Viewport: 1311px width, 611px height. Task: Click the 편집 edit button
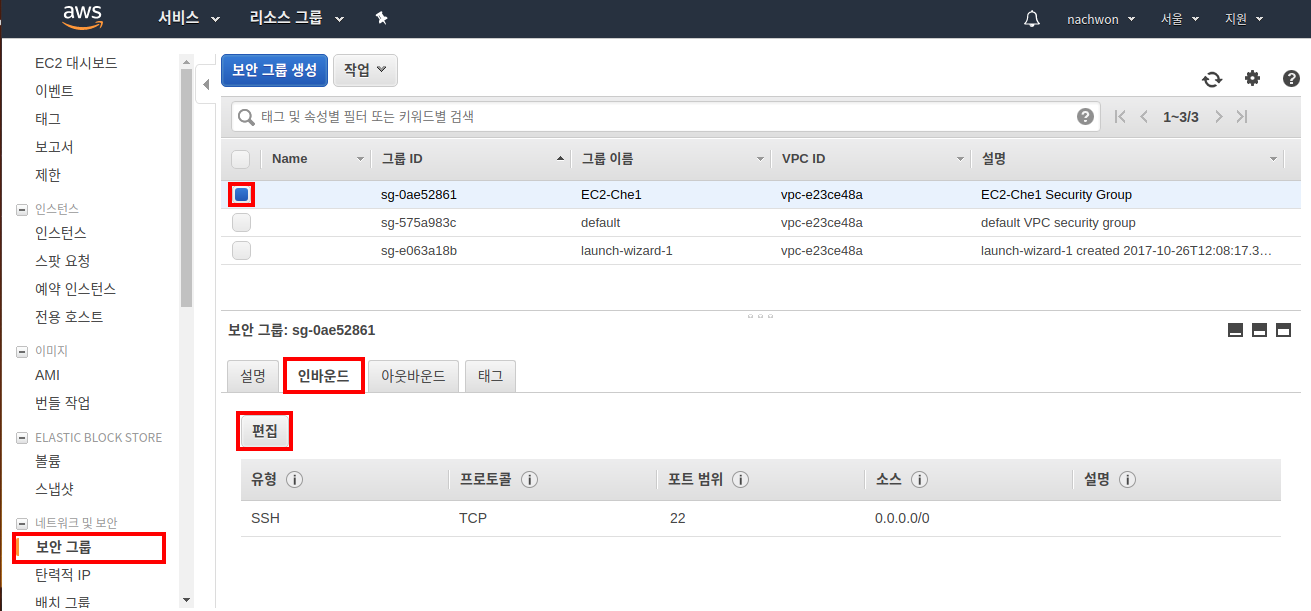point(265,432)
